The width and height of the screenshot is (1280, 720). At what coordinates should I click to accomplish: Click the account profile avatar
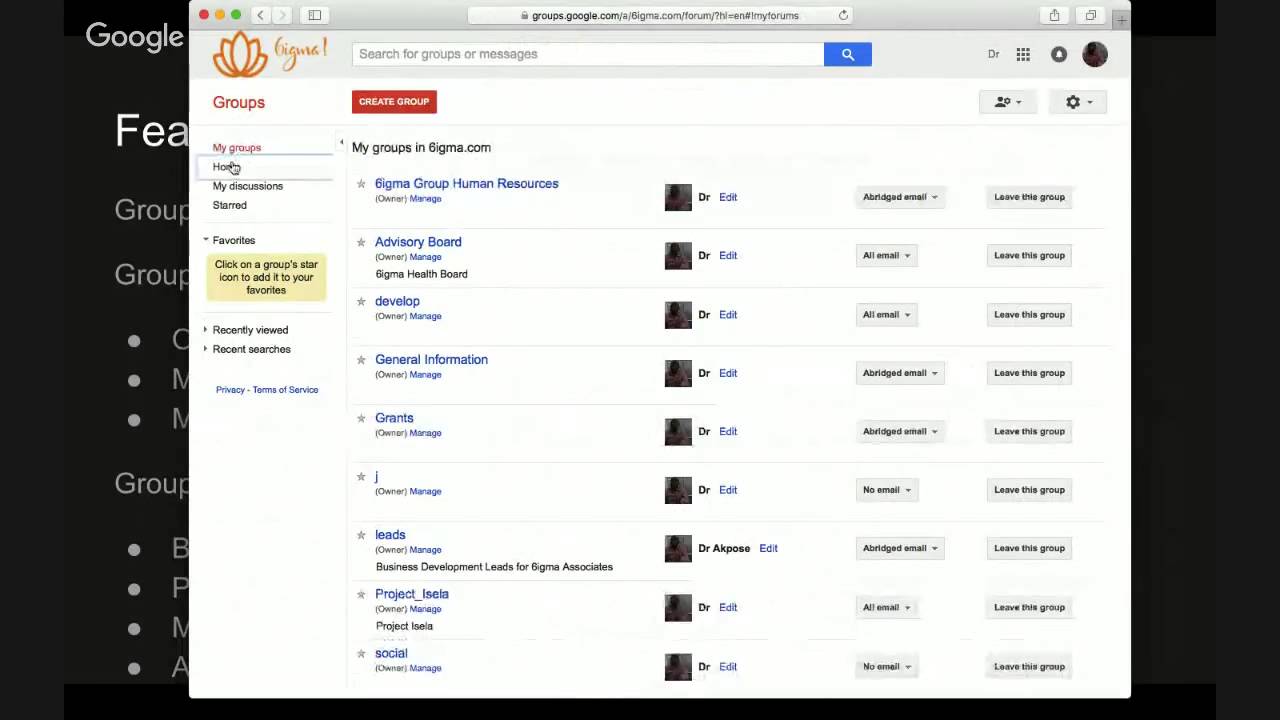click(x=1095, y=54)
